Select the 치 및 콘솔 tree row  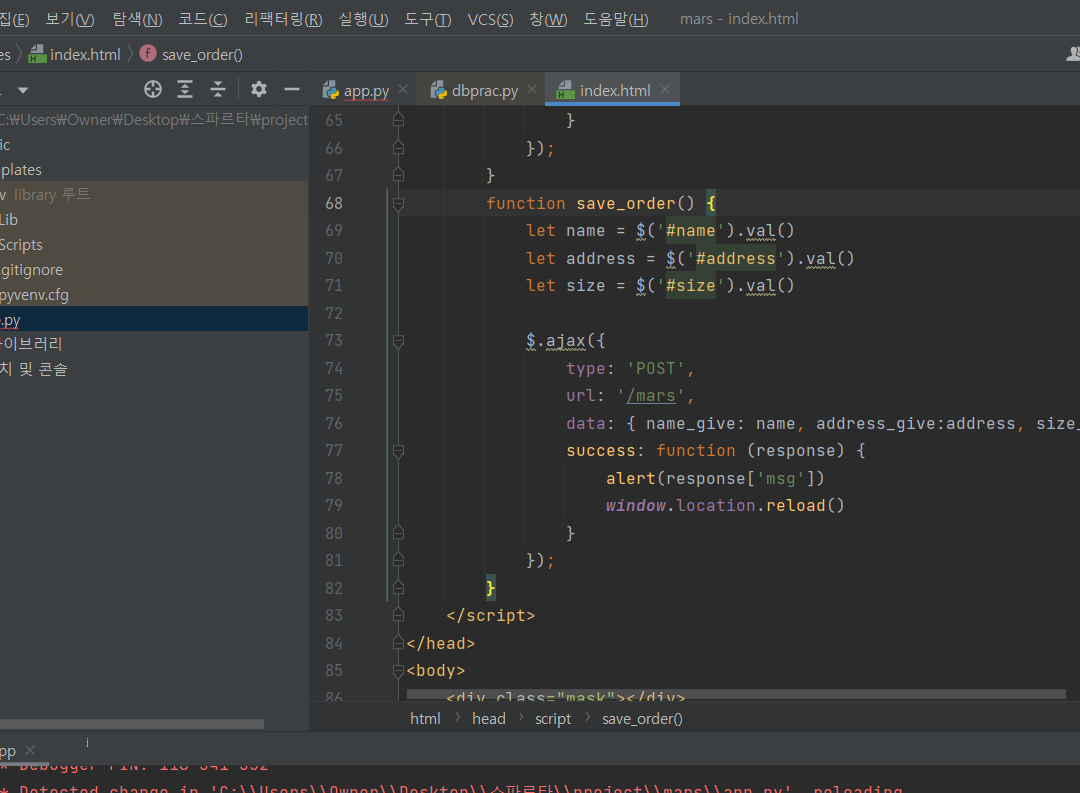tap(154, 369)
